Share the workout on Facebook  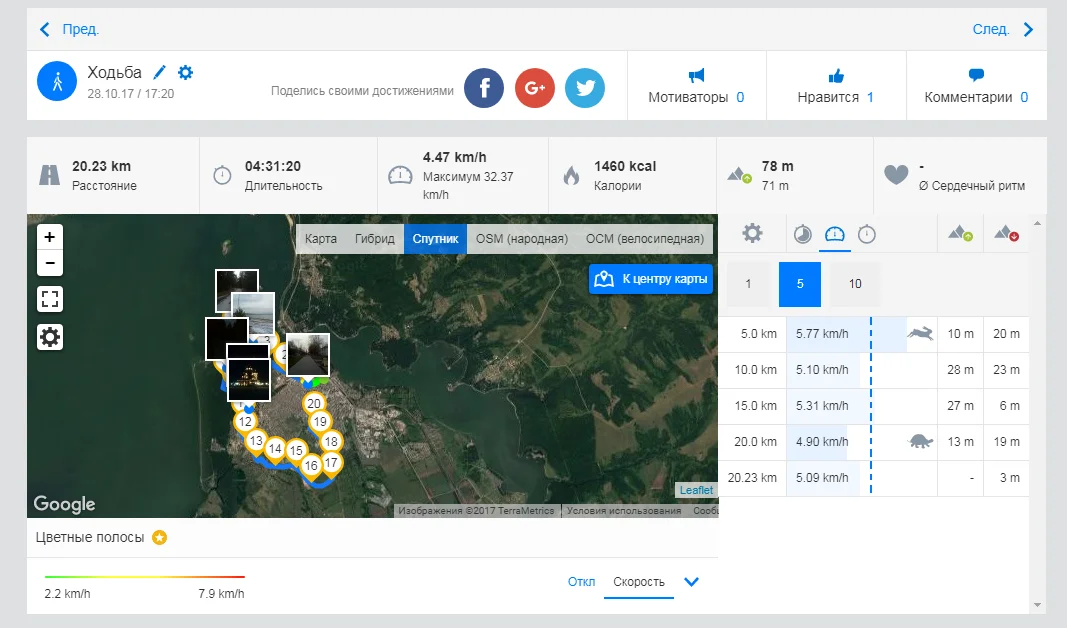pyautogui.click(x=484, y=89)
